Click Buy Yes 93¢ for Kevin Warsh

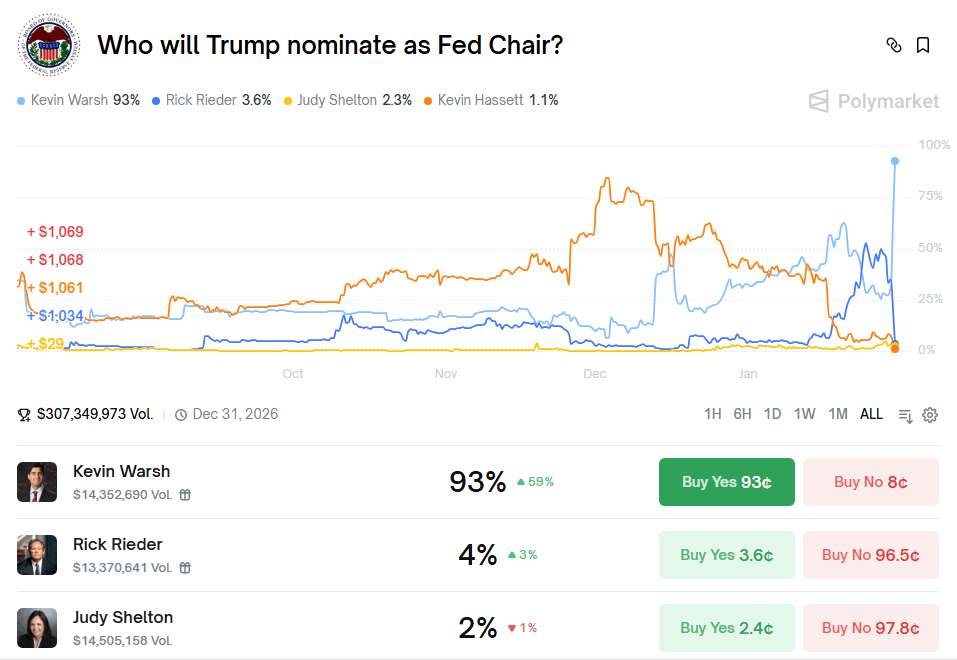click(726, 481)
